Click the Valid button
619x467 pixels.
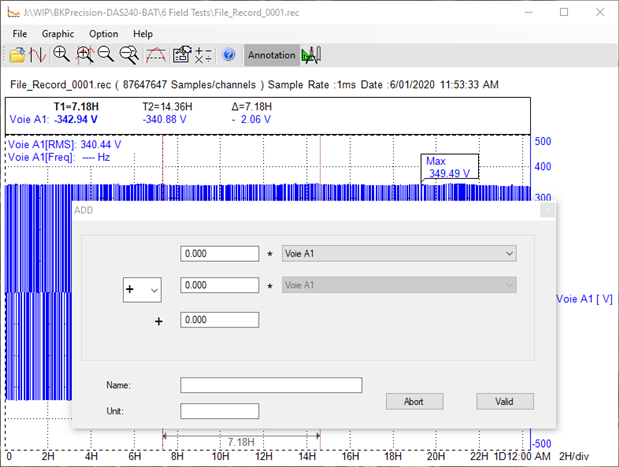(x=505, y=401)
